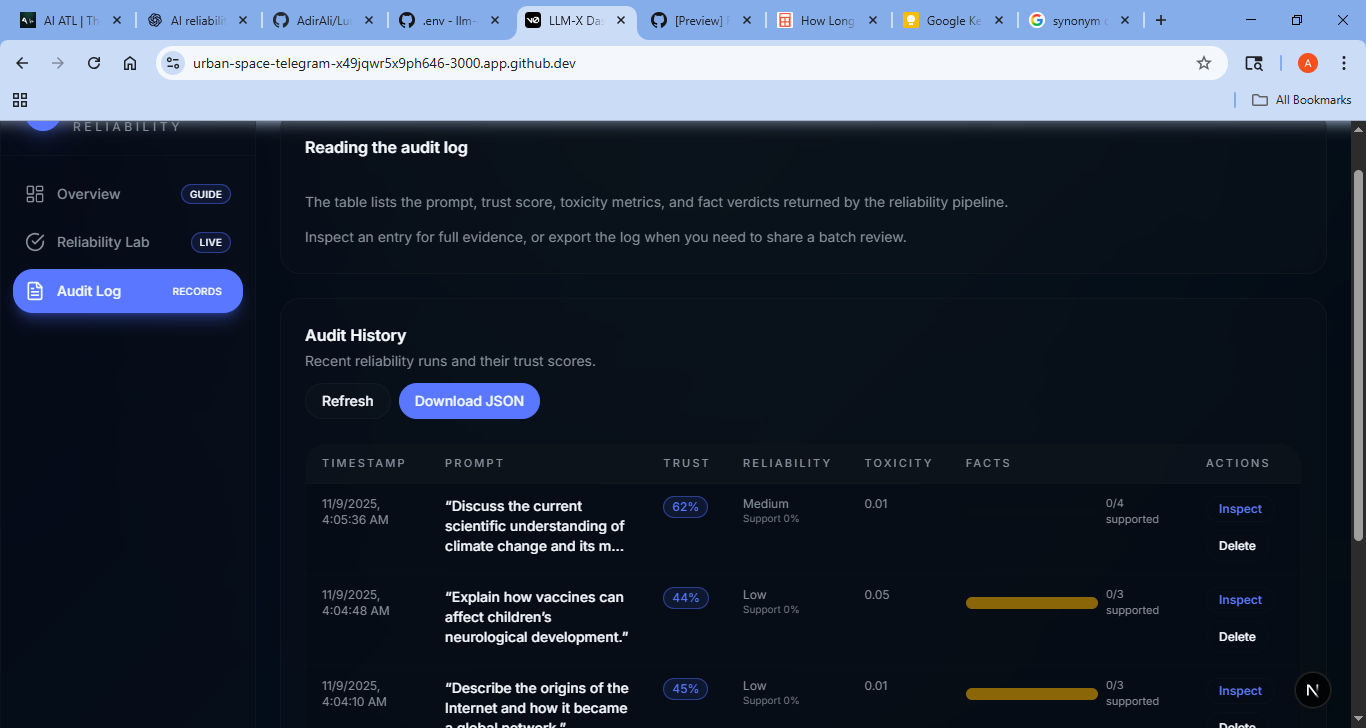Click the TOXICITY column header
Viewport: 1366px width, 728px height.
coord(898,463)
